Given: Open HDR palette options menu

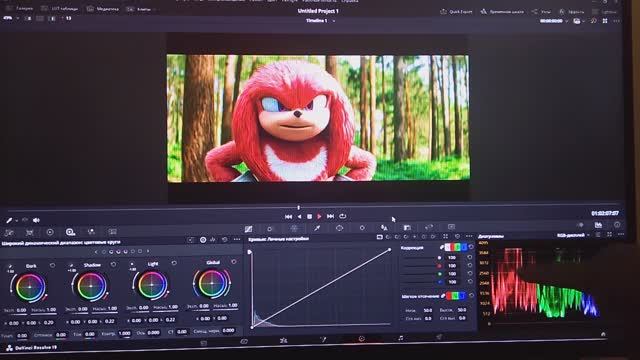Looking at the screenshot, I should point(237,239).
